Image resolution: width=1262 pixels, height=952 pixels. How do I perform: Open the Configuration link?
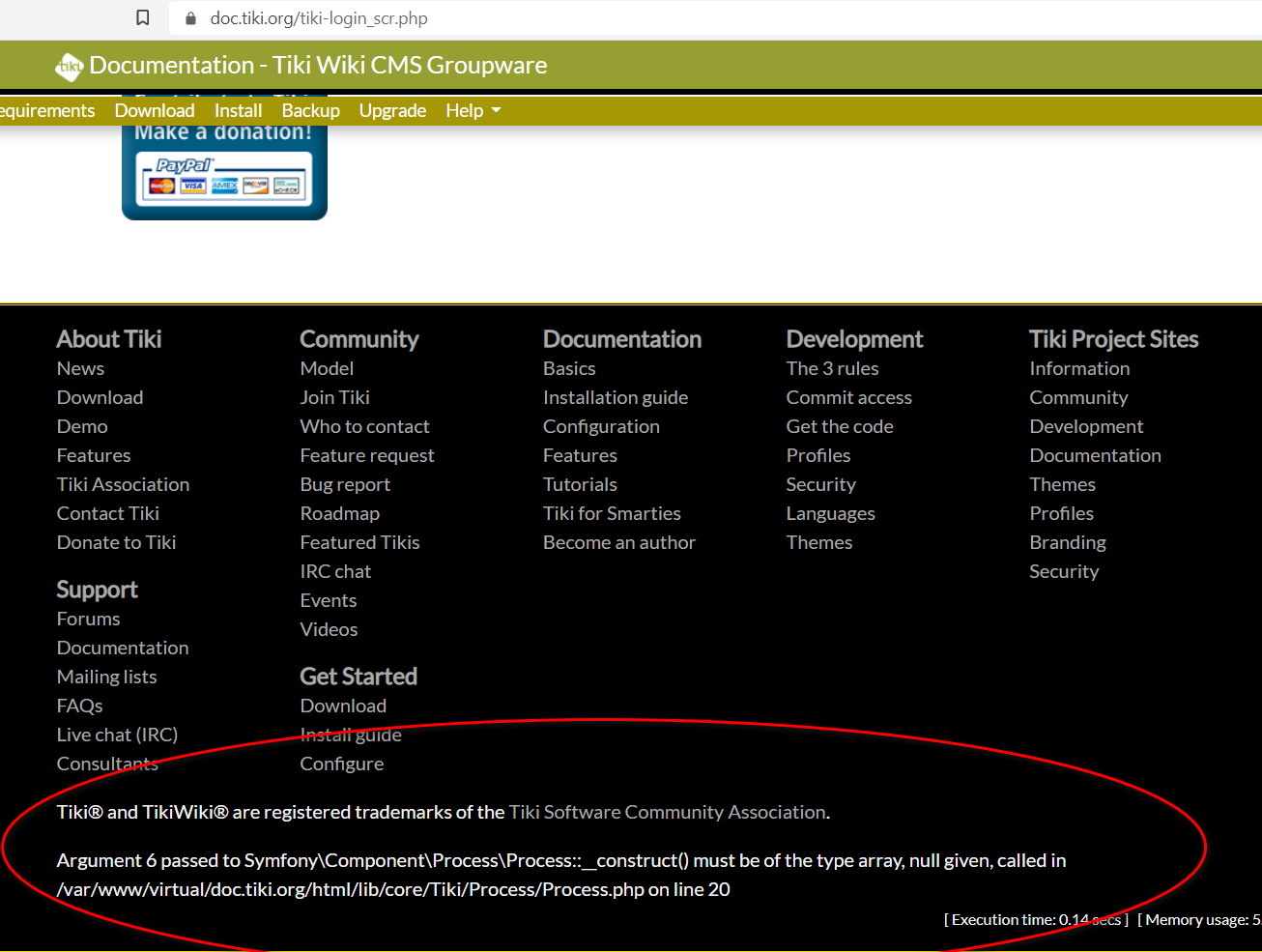tap(601, 426)
